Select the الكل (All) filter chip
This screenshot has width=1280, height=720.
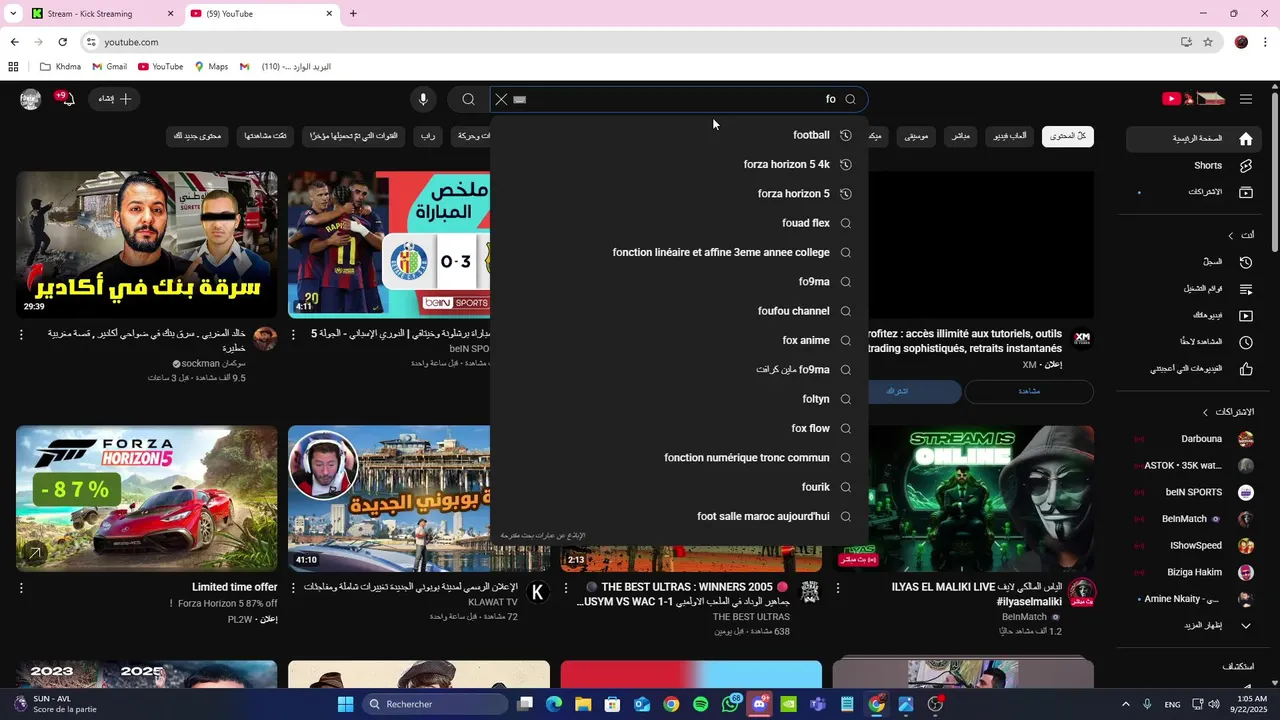[1068, 136]
